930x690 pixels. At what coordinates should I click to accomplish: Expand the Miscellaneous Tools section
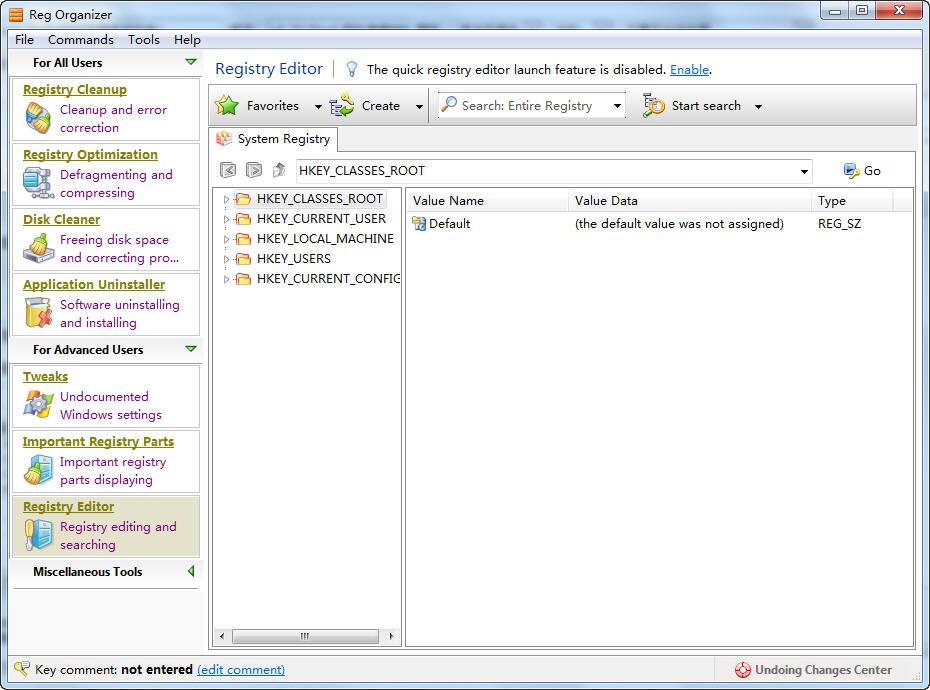pyautogui.click(x=190, y=572)
